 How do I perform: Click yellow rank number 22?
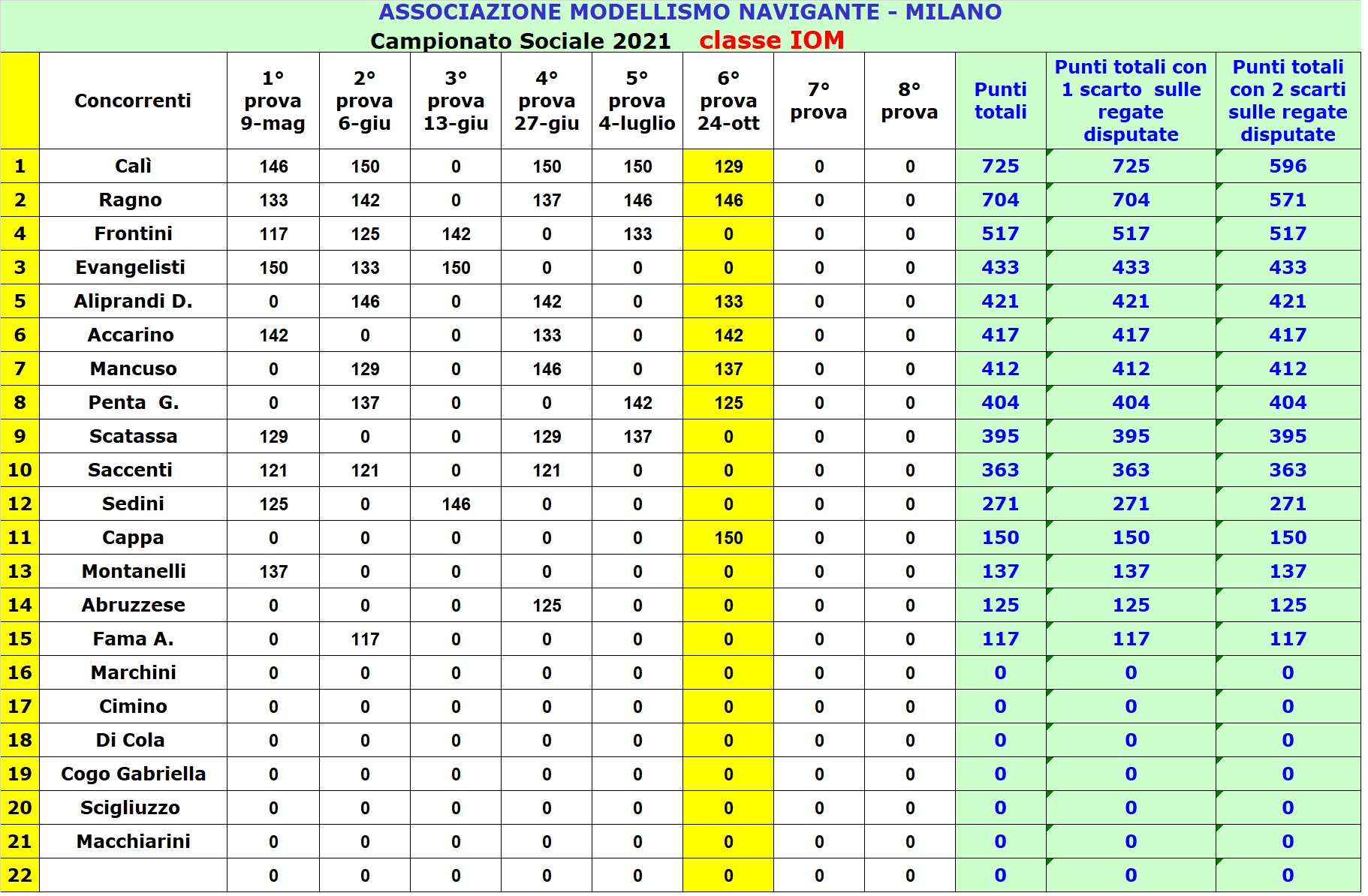click(x=20, y=875)
